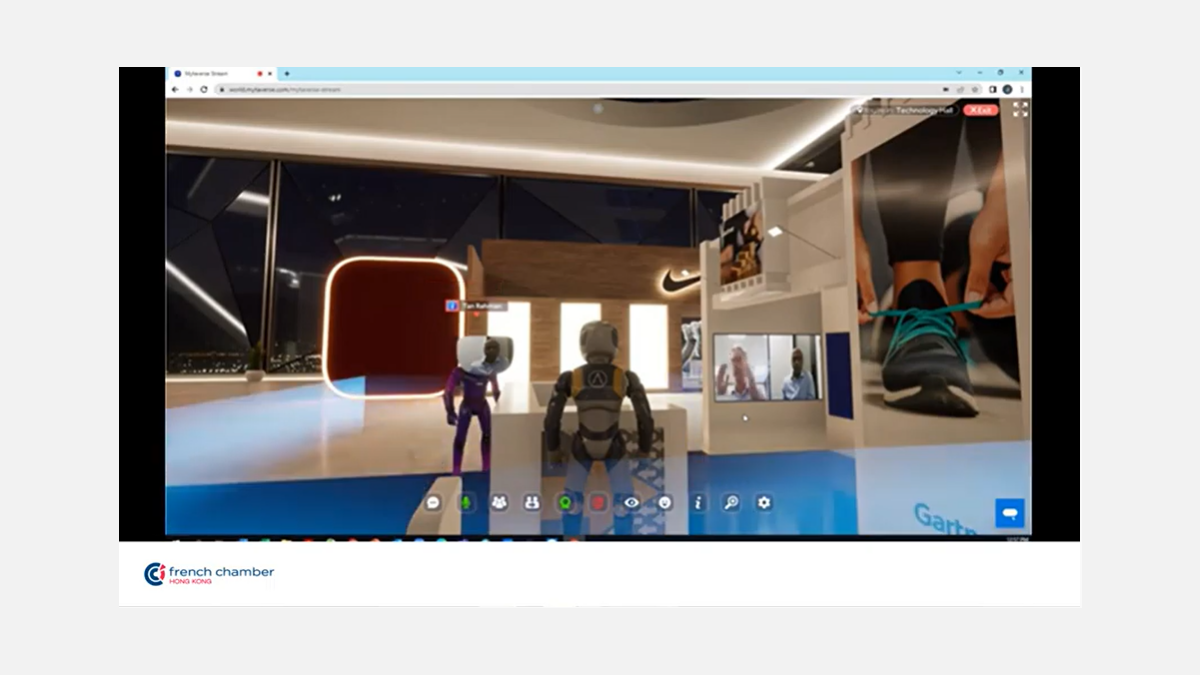Screen dimensions: 1200x675
Task: Open the settings gear in bottom toolbar
Action: point(764,503)
